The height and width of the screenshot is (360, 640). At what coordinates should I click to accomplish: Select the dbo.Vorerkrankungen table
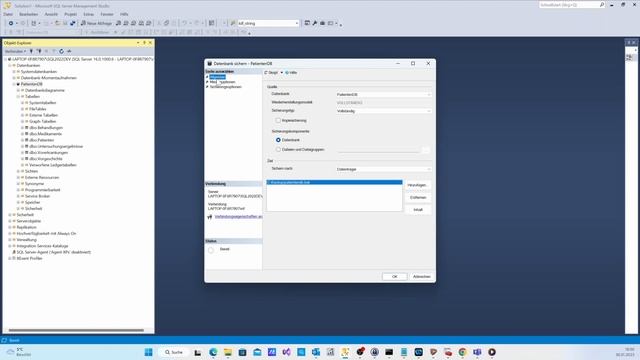click(x=49, y=153)
